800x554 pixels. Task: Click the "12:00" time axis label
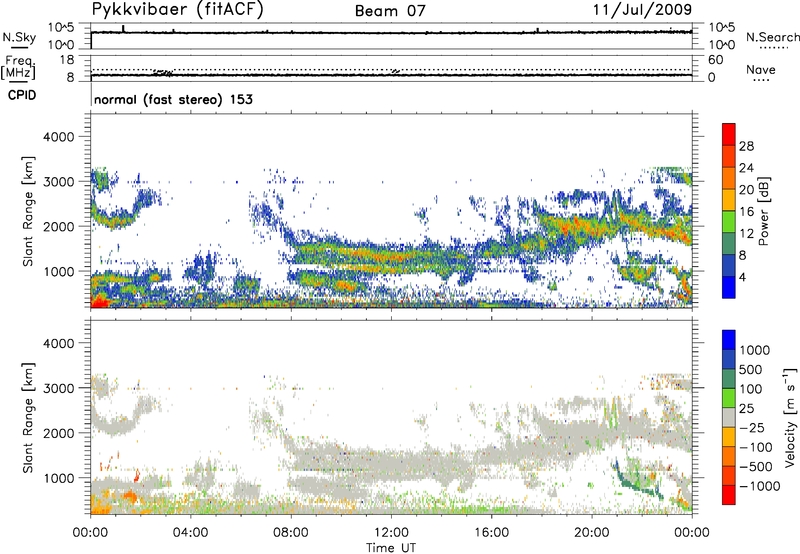coord(391,533)
